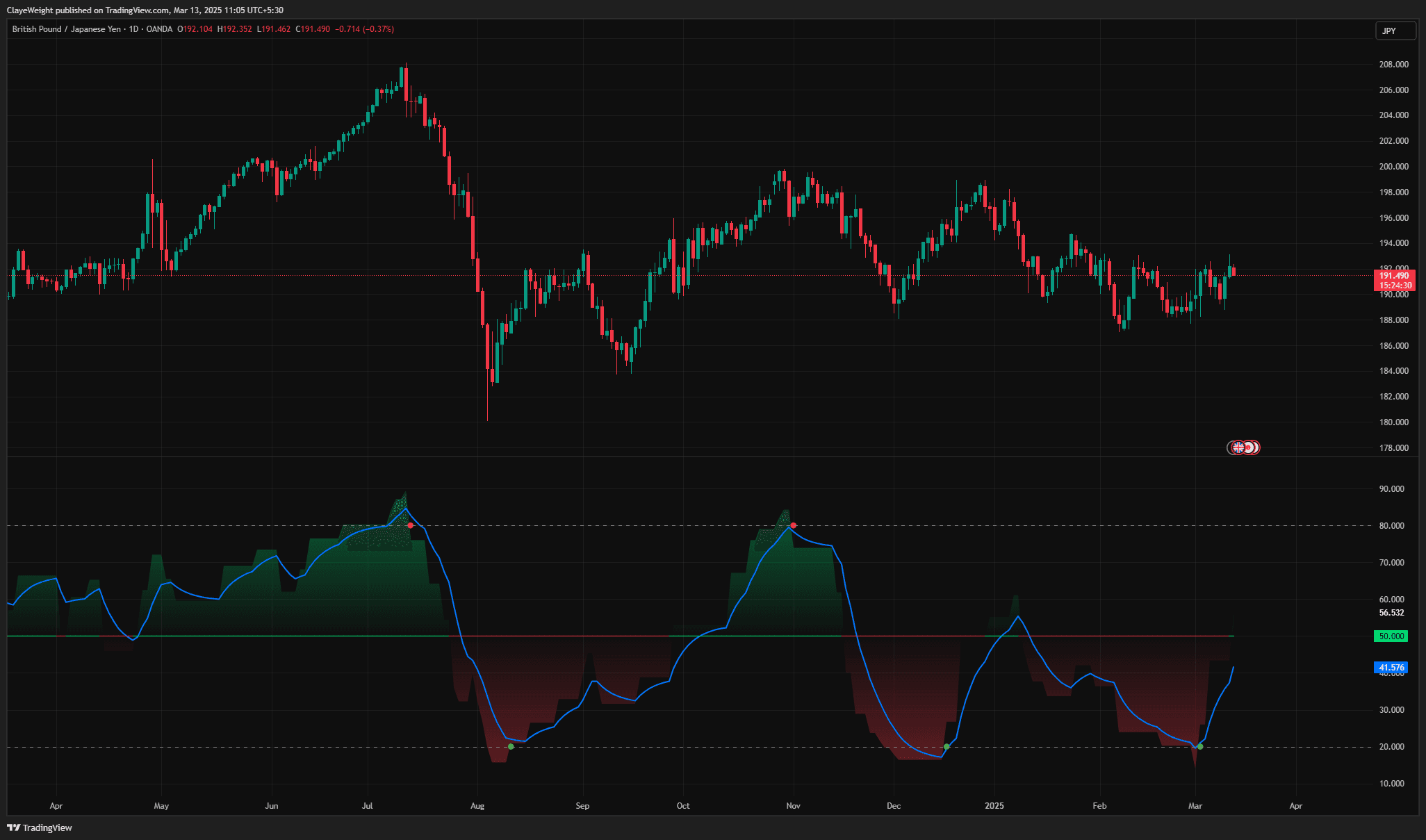The width and height of the screenshot is (1426, 840).
Task: Click the GBP/JPY flag pair watermark icon
Action: point(1242,447)
